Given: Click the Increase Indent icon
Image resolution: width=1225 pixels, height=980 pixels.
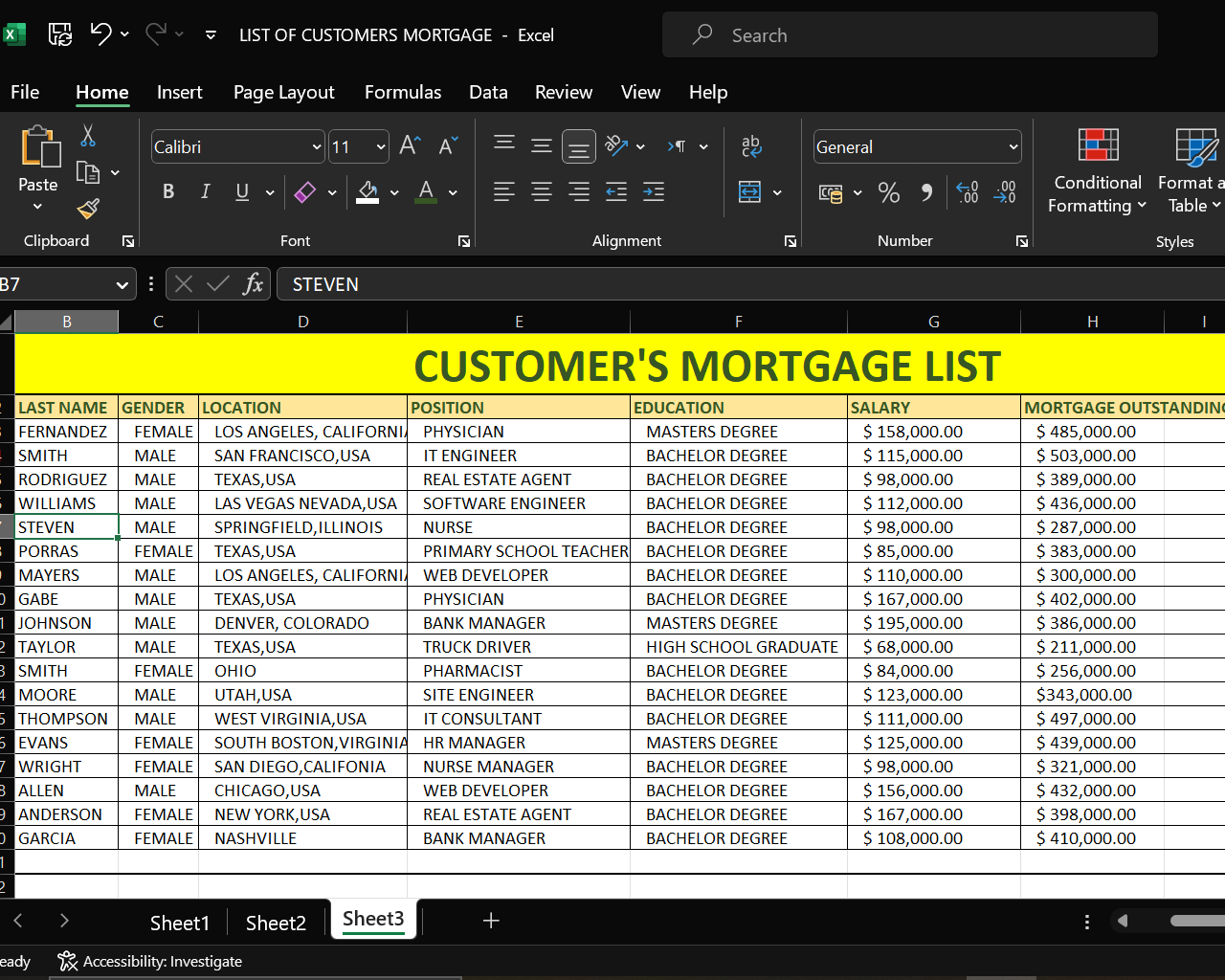Looking at the screenshot, I should coord(654,192).
